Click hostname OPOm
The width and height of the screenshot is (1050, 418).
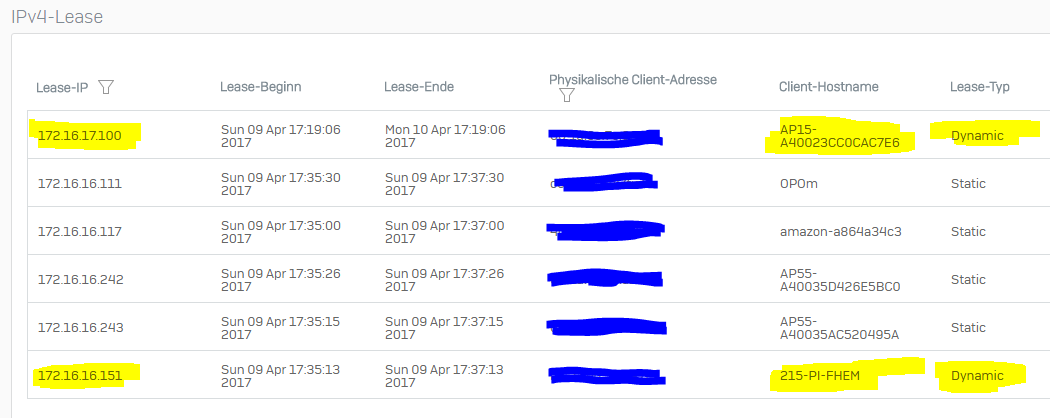coord(799,184)
